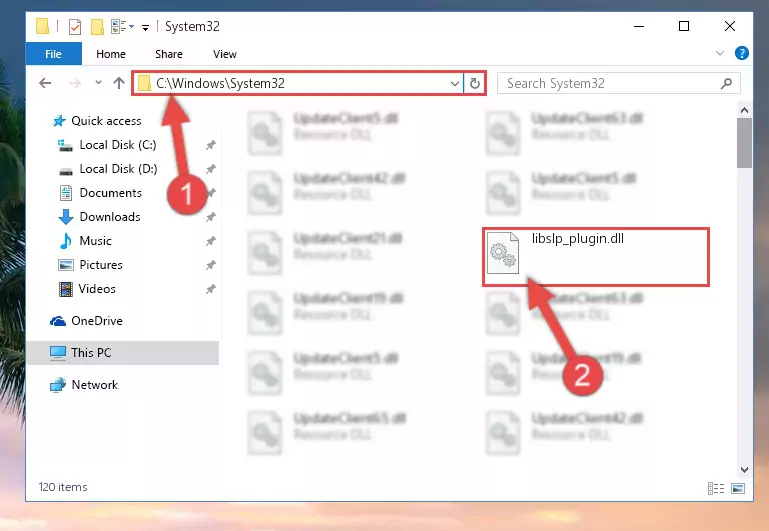Image resolution: width=769 pixels, height=531 pixels.
Task: Click the pin icon beside Videos
Action: pos(210,289)
